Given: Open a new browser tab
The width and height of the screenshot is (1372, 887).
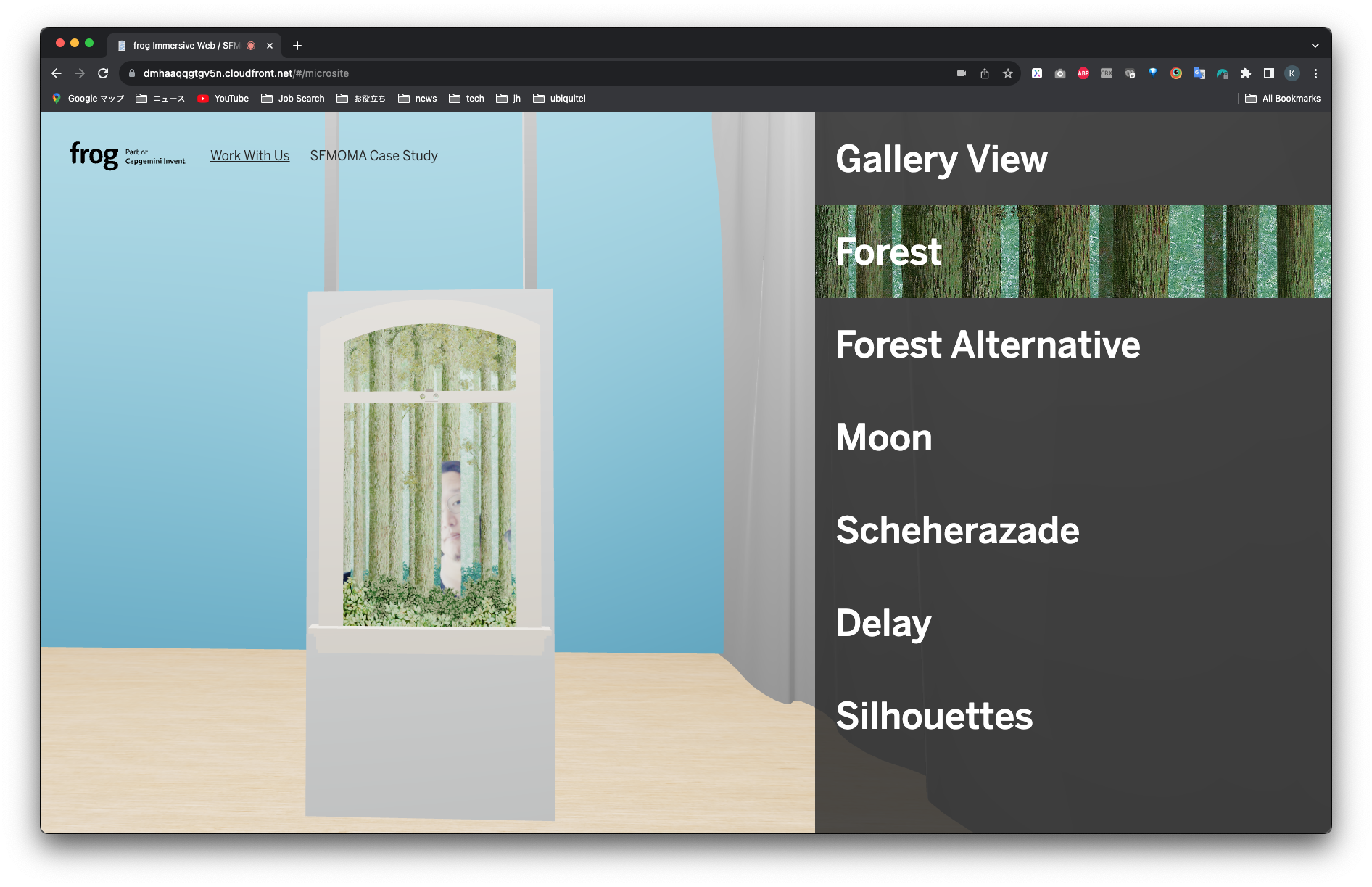Looking at the screenshot, I should coord(297,46).
